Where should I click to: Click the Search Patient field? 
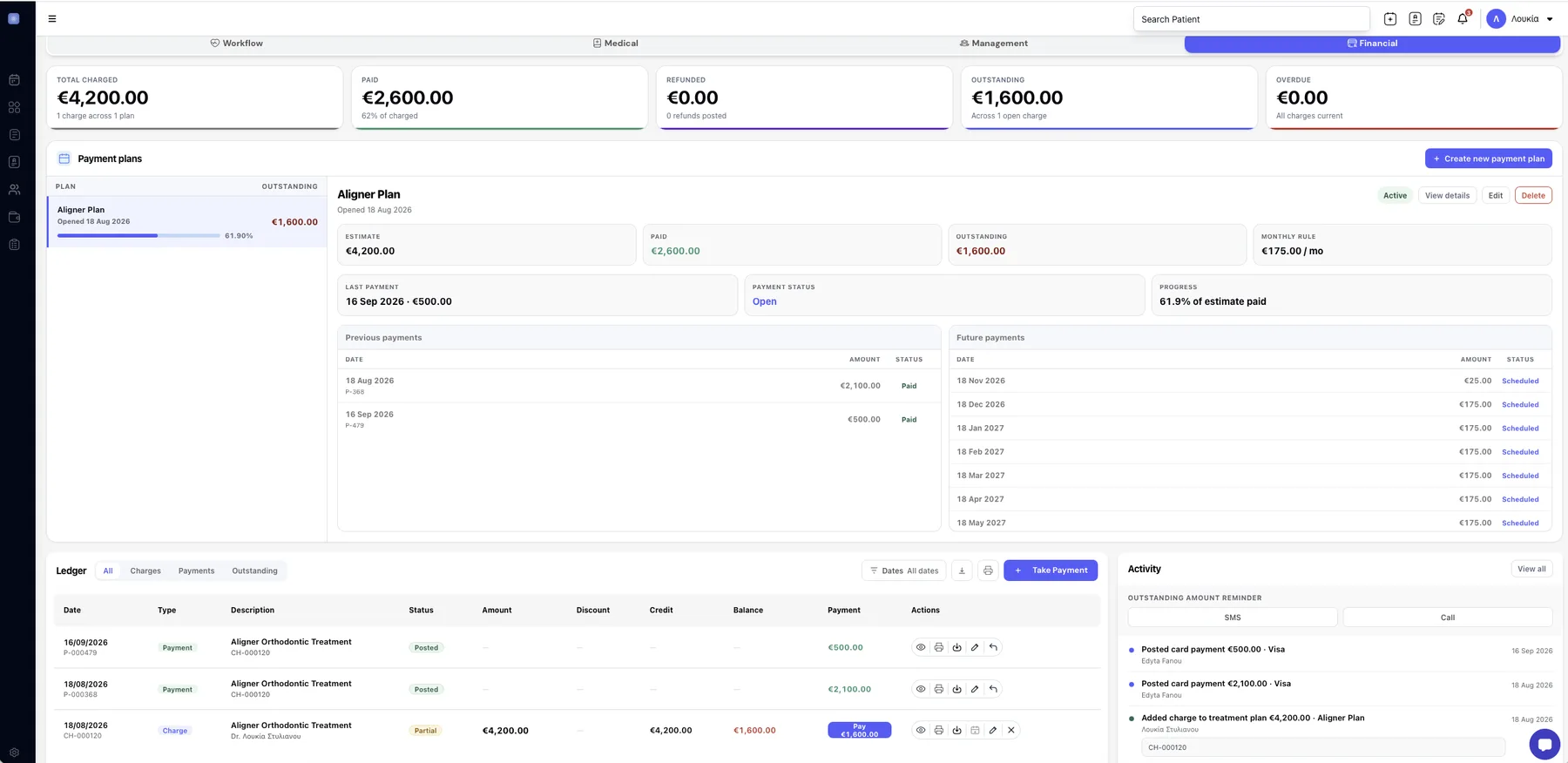coord(1252,19)
